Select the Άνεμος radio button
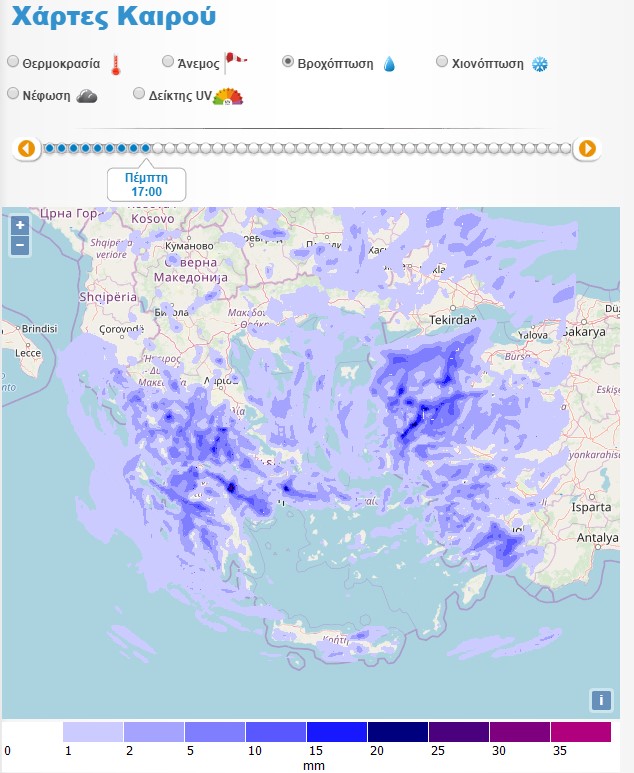The image size is (634, 773). coord(168,62)
